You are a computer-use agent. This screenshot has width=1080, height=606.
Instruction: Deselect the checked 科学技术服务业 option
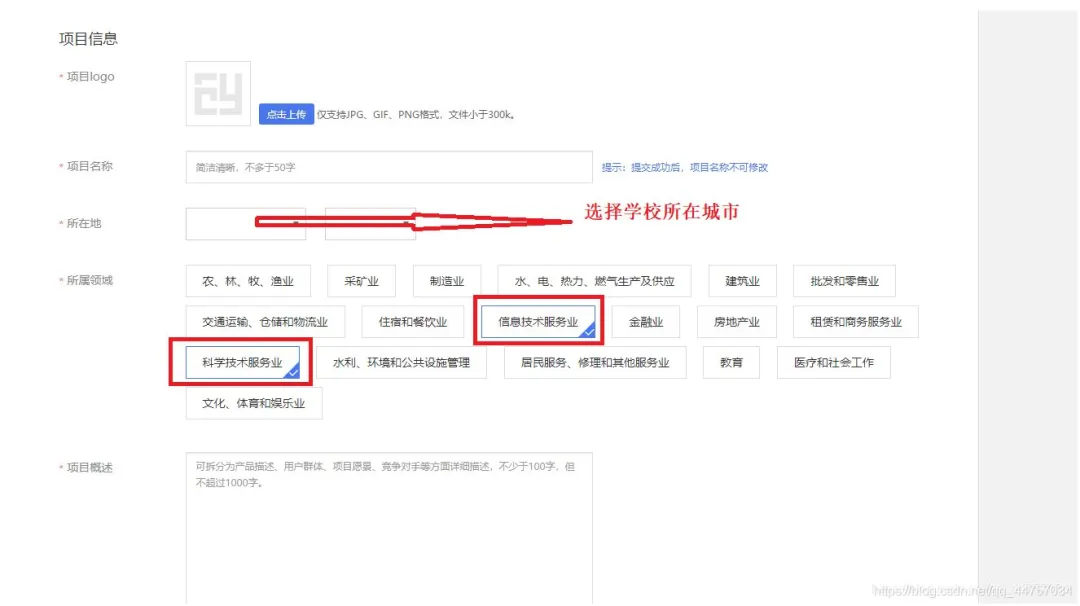[242, 363]
